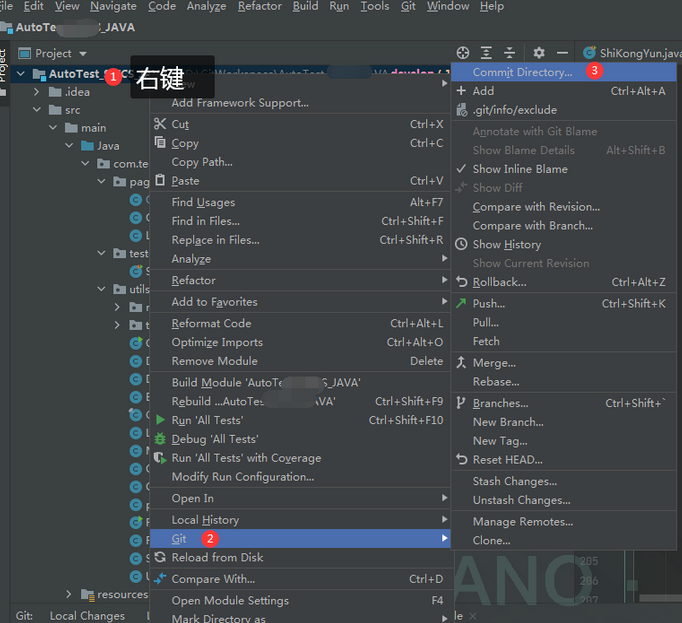Expand the .idea folder chevron
This screenshot has width=682, height=623.
pos(37,92)
